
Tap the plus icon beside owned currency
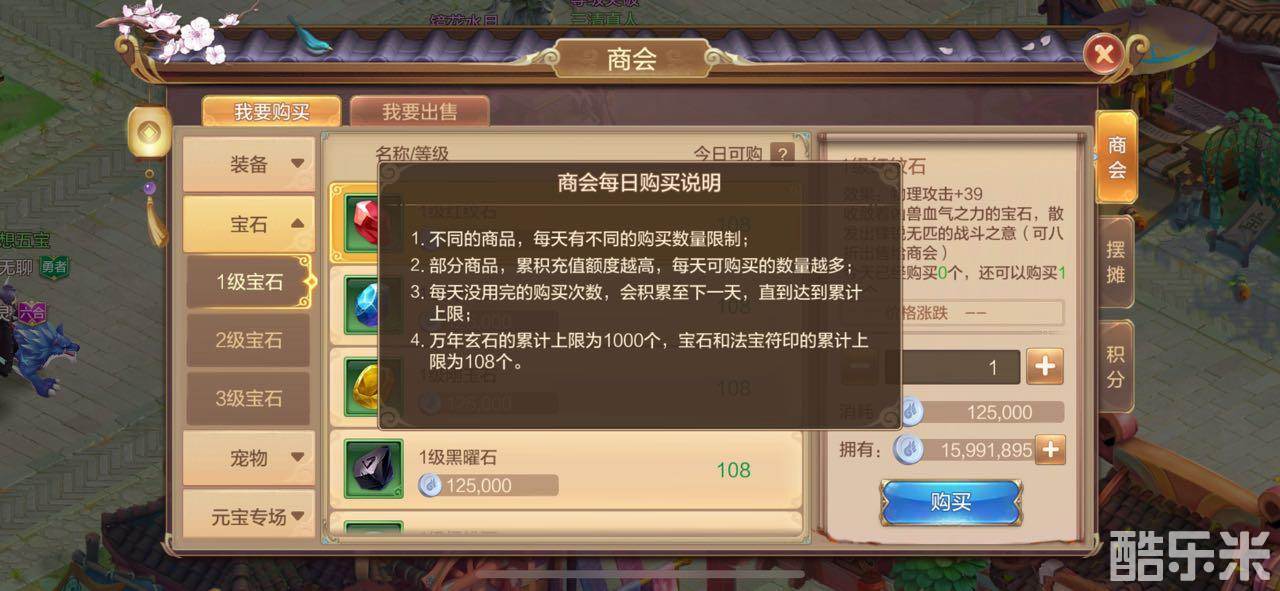coord(1050,450)
